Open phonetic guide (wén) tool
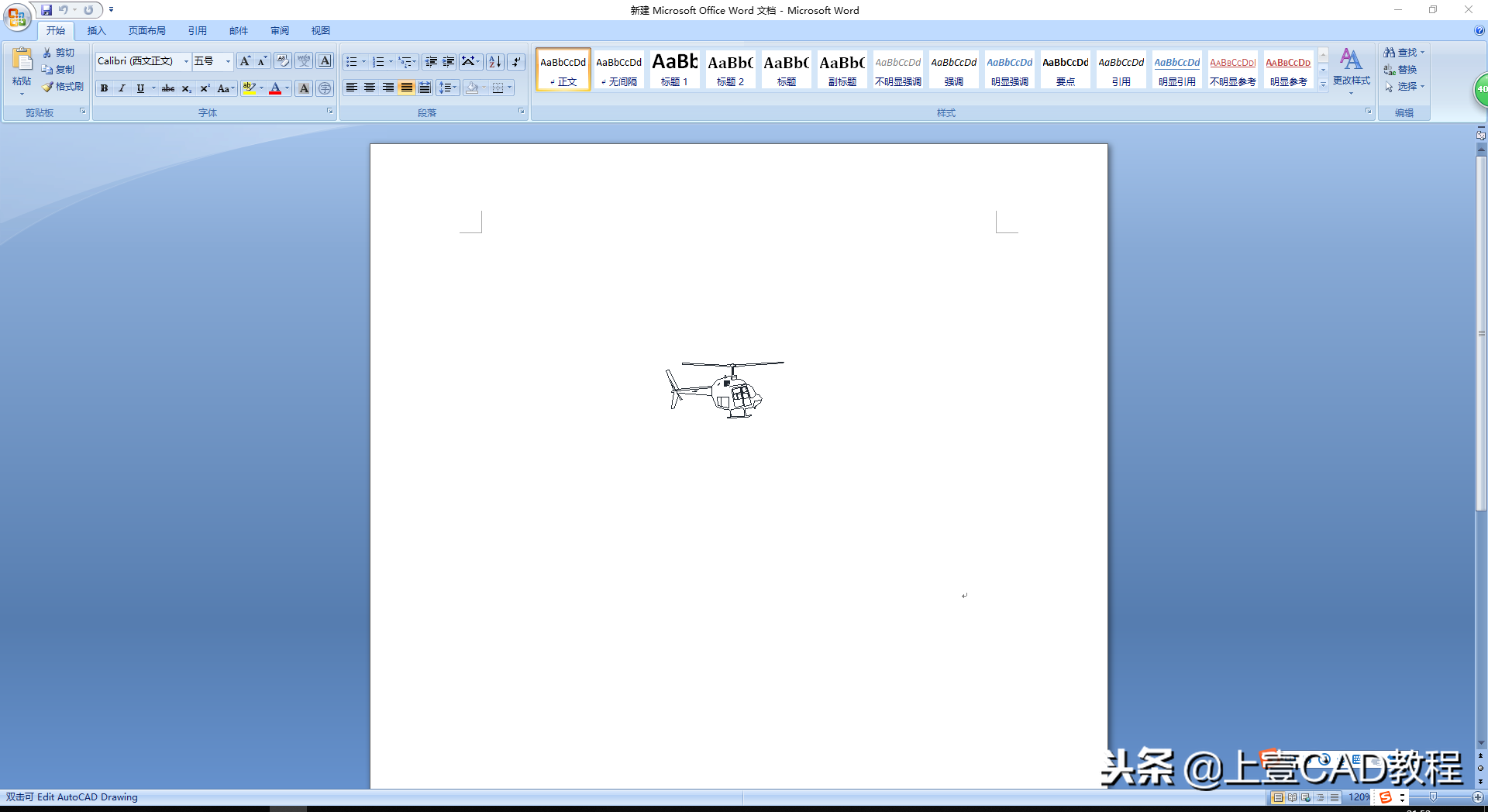1488x812 pixels. [304, 61]
